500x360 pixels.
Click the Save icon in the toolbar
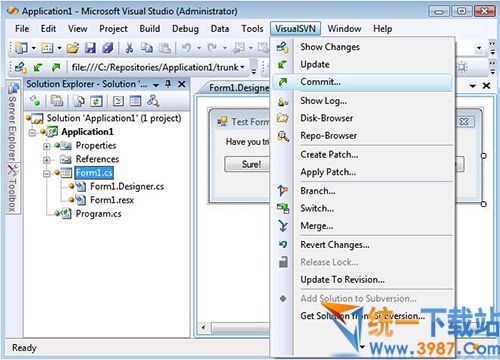click(90, 48)
